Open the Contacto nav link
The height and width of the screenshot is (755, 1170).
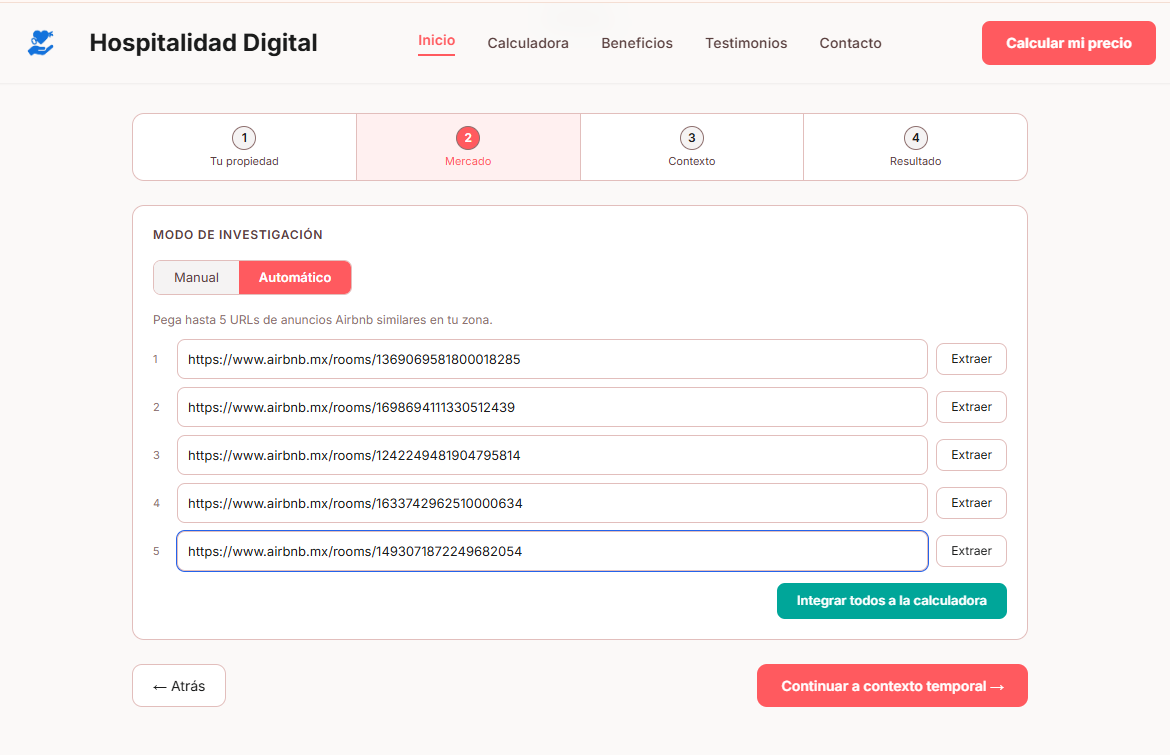[850, 43]
